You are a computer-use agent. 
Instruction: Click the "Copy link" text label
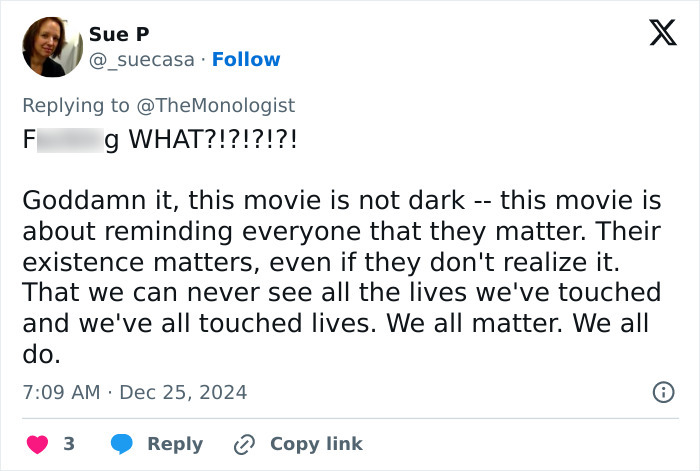tap(316, 443)
